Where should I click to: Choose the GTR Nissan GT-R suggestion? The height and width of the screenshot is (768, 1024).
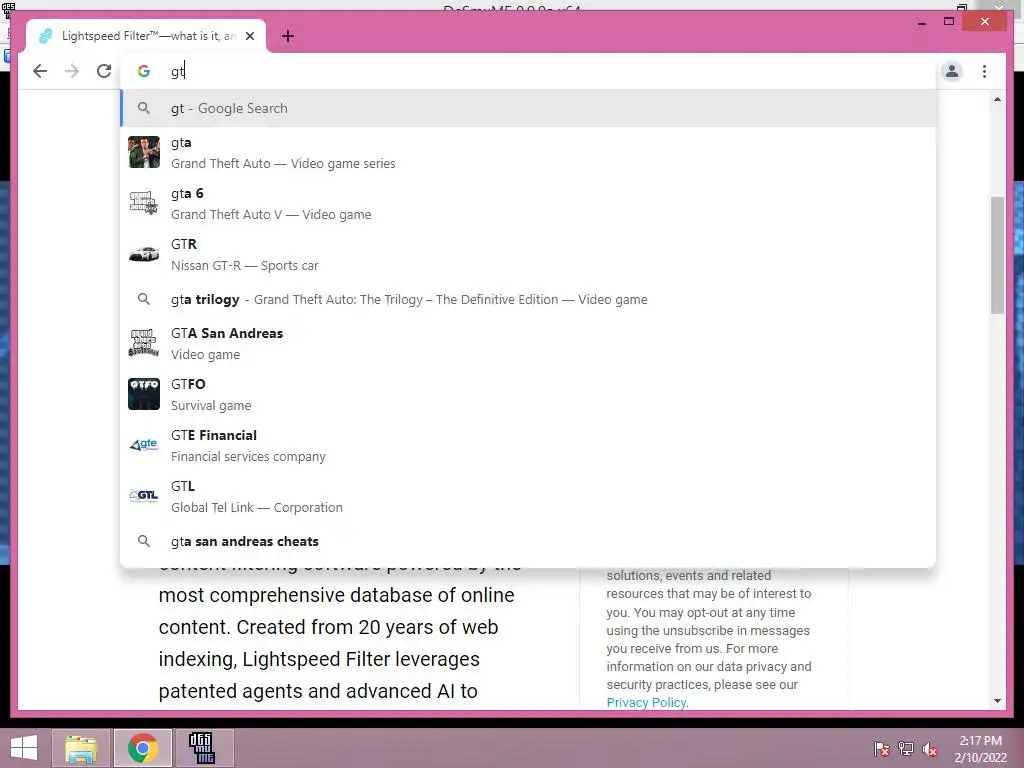[528, 255]
